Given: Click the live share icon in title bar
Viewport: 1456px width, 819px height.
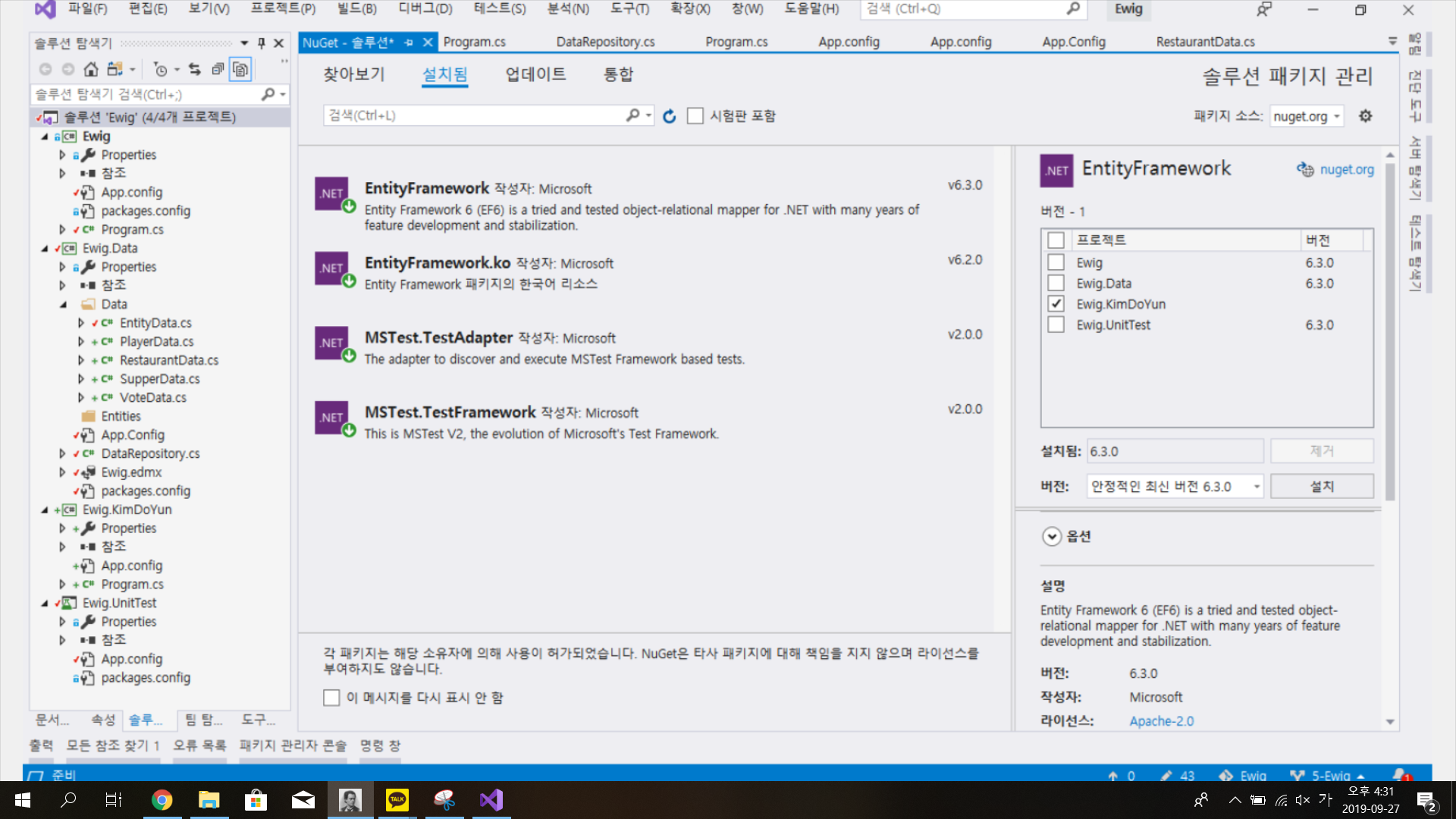Looking at the screenshot, I should (1263, 10).
